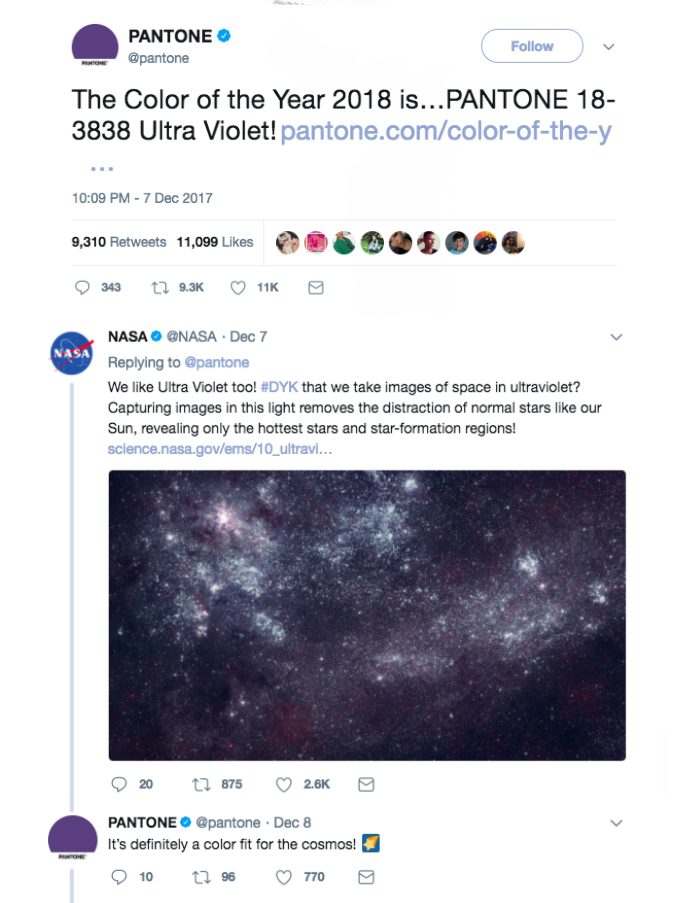
Task: Follow the Pantone account
Action: coord(532,46)
